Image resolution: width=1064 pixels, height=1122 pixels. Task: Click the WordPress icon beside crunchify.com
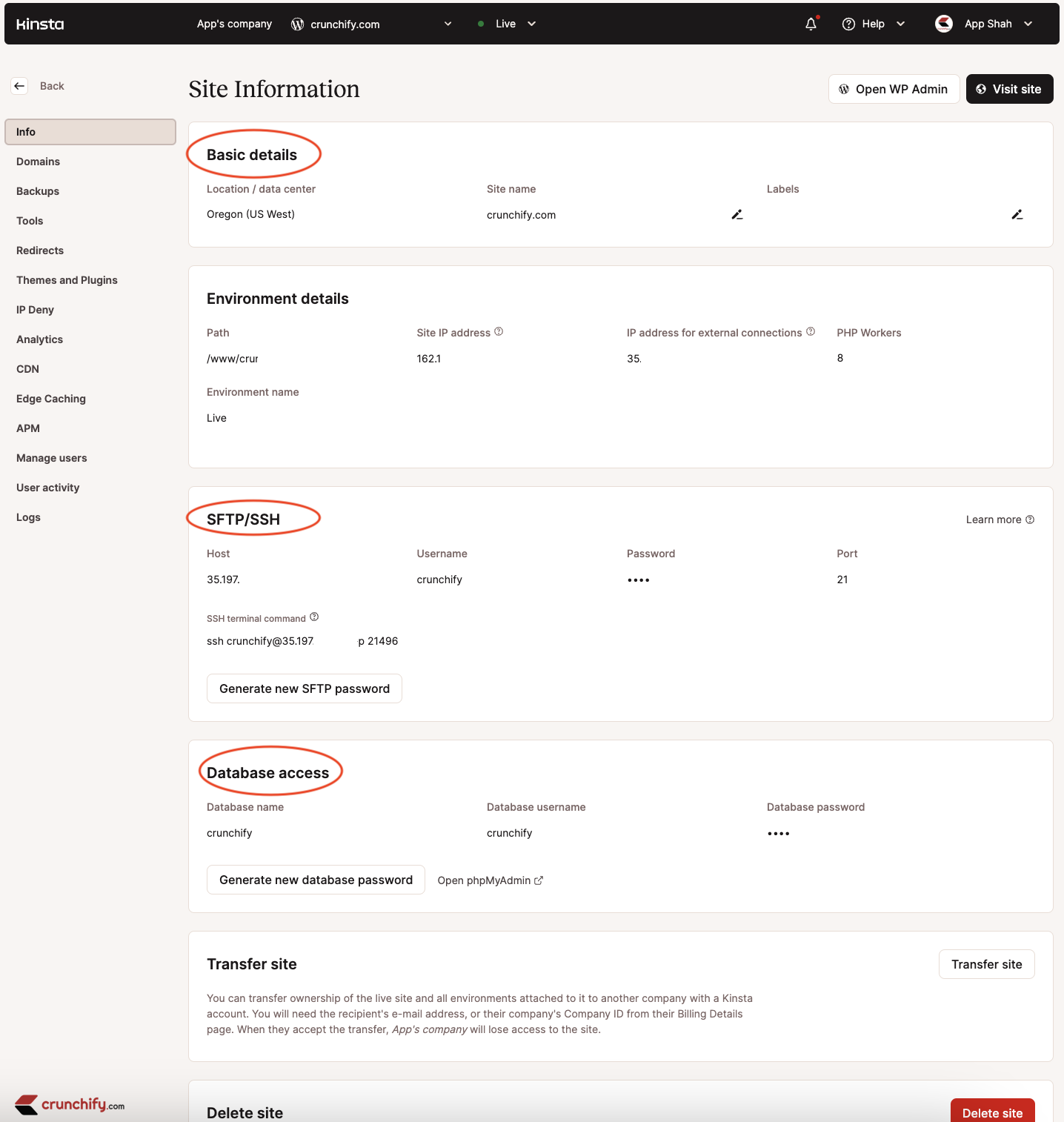[x=297, y=24]
